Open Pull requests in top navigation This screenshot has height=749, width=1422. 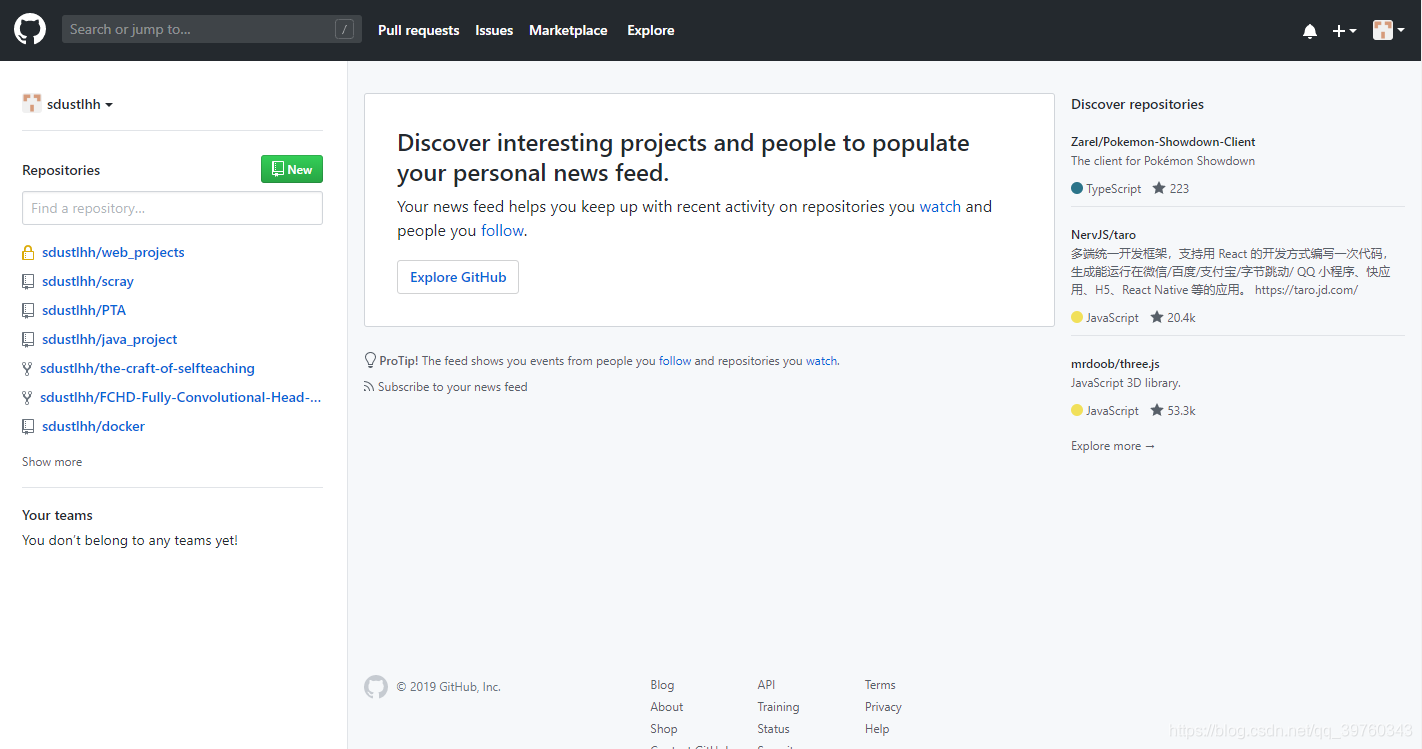click(418, 30)
